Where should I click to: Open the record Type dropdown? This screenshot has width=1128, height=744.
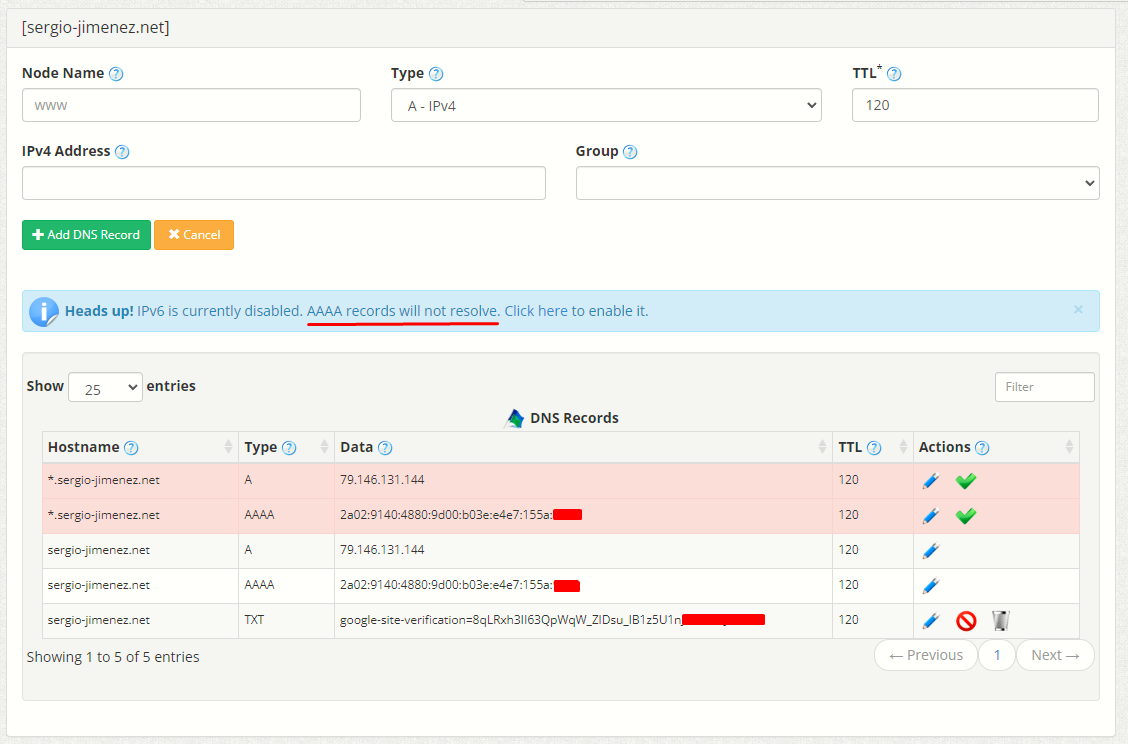606,105
